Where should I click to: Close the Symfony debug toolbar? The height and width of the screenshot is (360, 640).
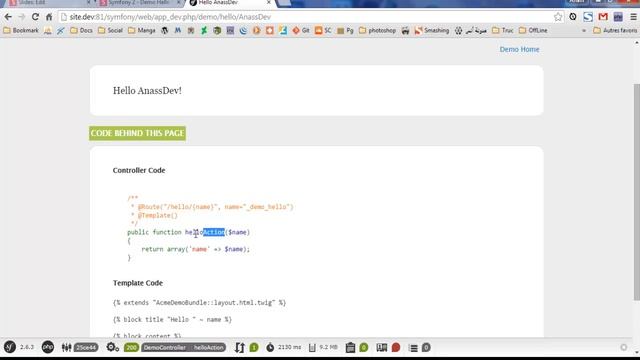point(624,347)
